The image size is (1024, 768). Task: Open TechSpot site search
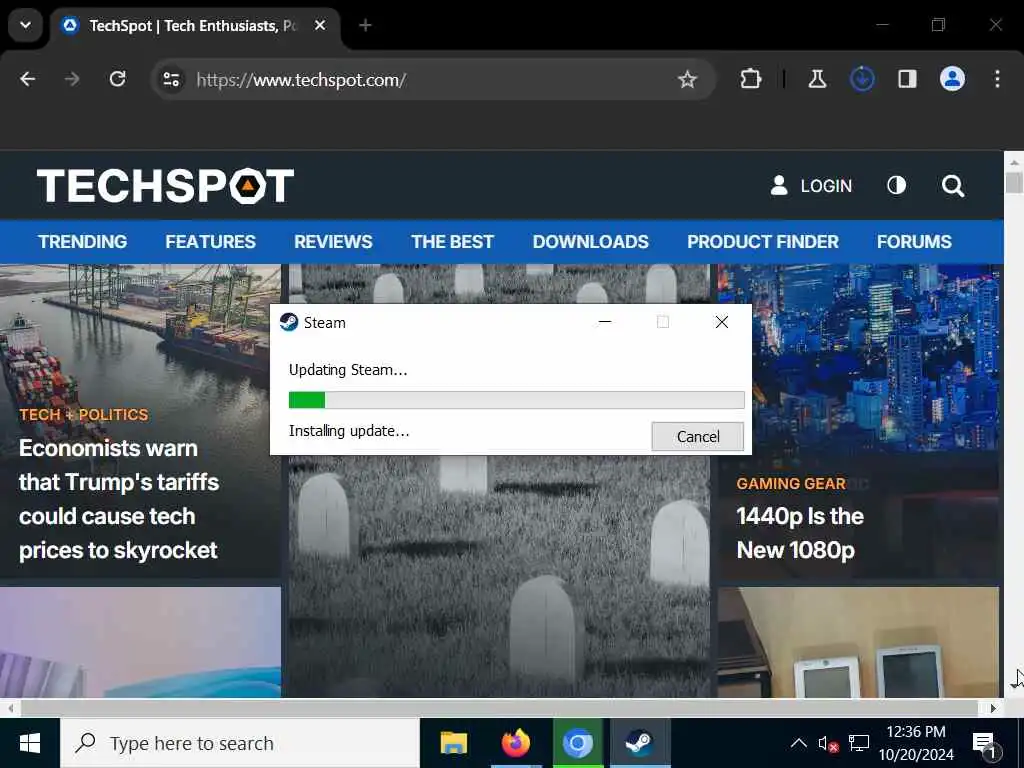click(953, 186)
